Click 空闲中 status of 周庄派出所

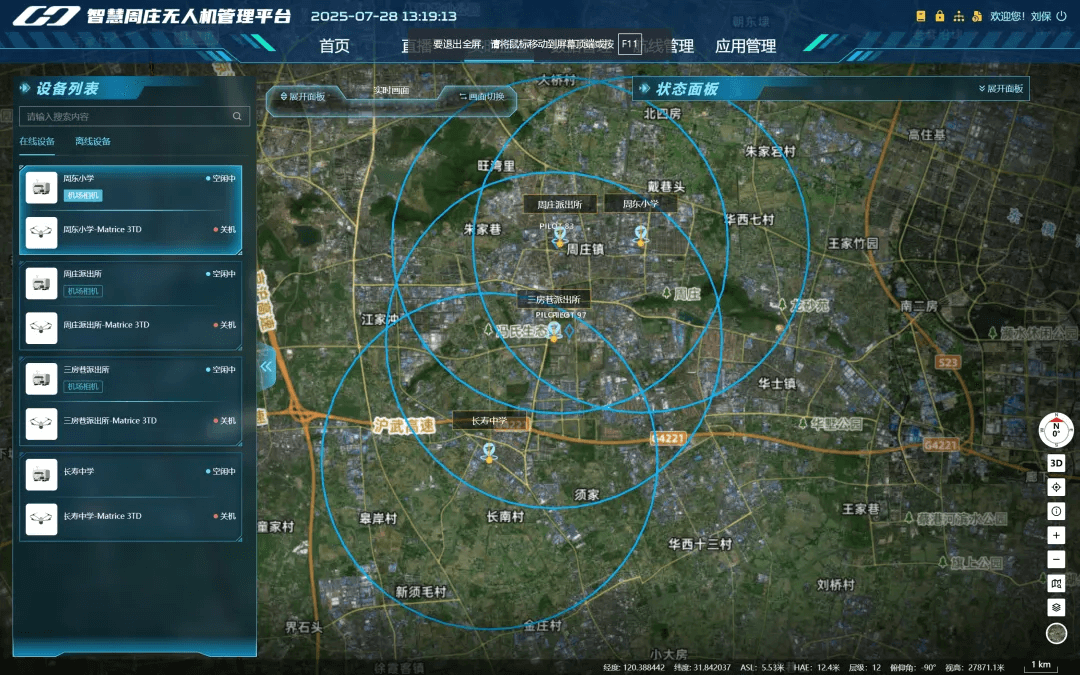pyautogui.click(x=221, y=274)
